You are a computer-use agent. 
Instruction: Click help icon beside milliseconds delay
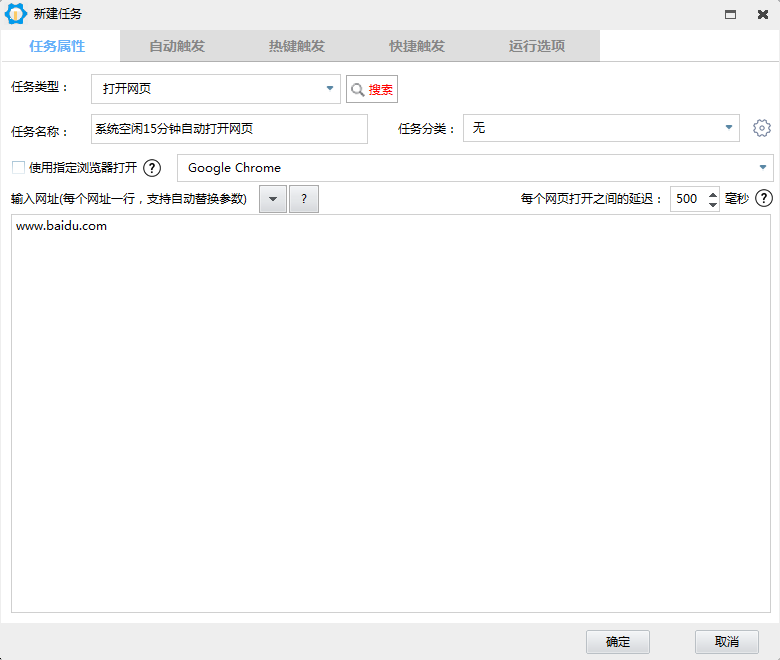[764, 199]
